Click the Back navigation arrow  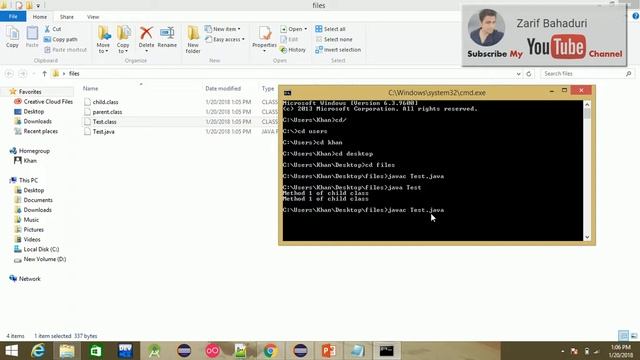click(9, 73)
